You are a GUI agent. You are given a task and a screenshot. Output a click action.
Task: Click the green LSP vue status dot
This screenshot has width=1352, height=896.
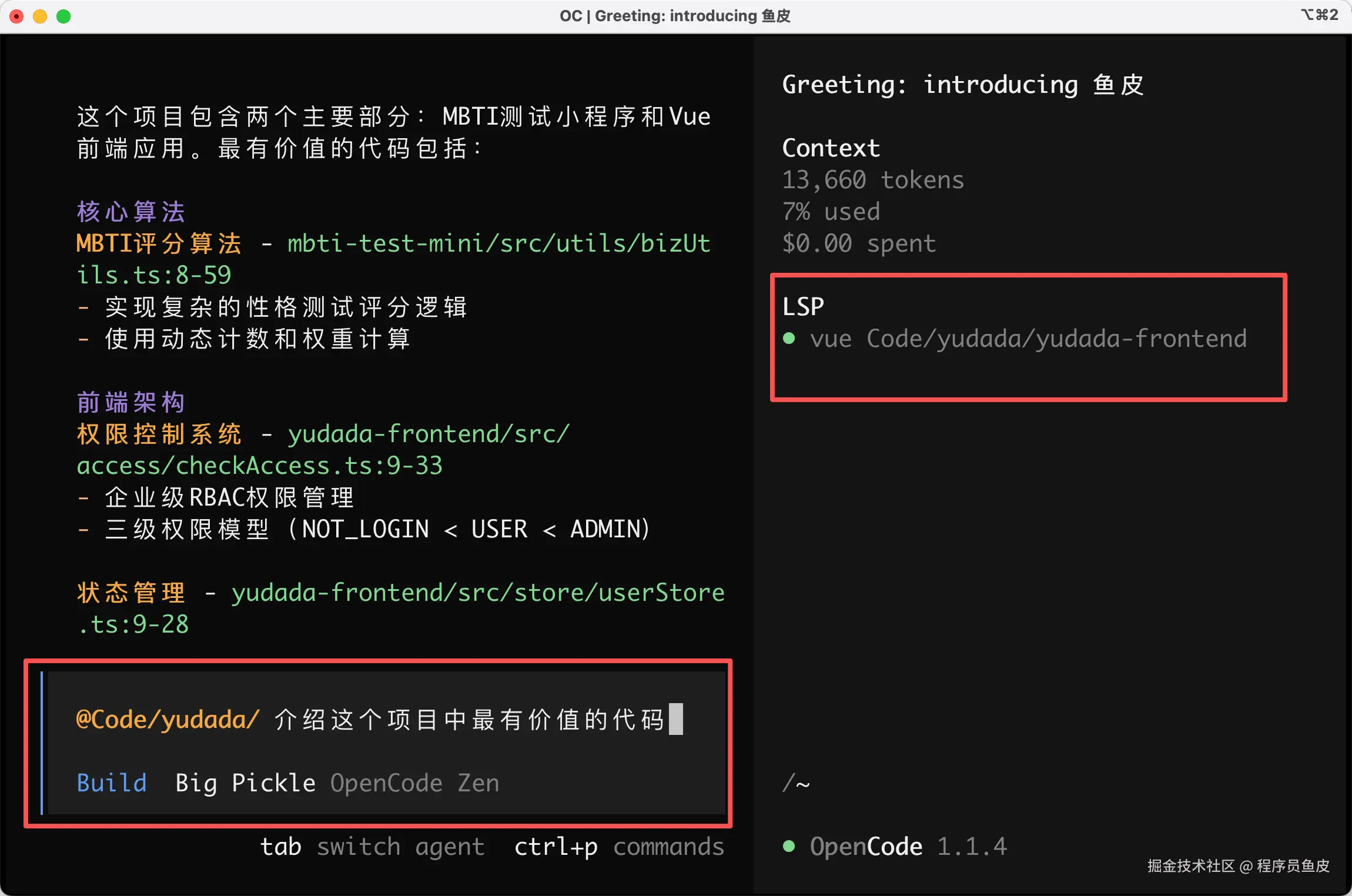[789, 339]
